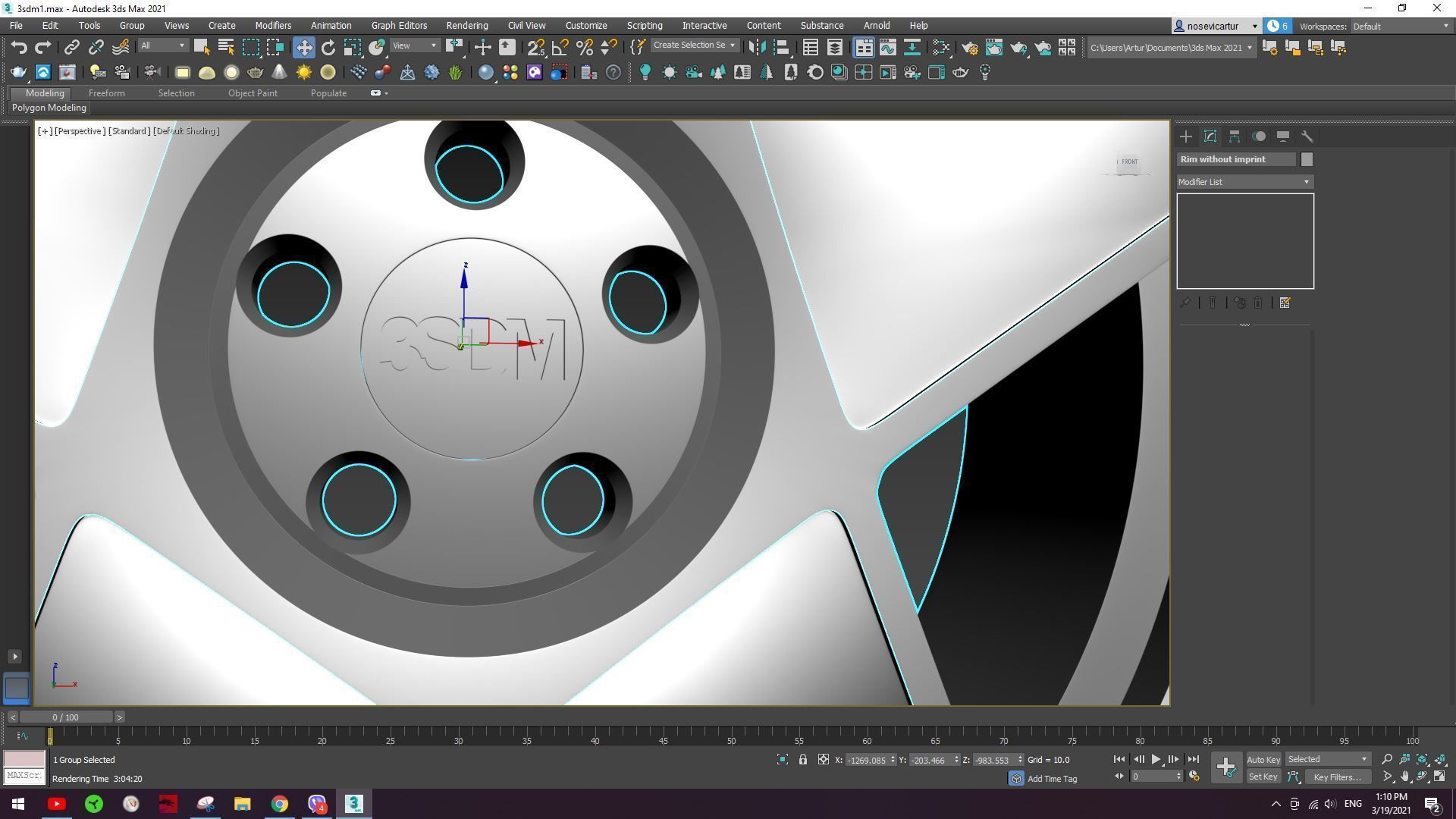This screenshot has width=1456, height=819.
Task: Open the selection filter All dropdown
Action: coord(162,45)
